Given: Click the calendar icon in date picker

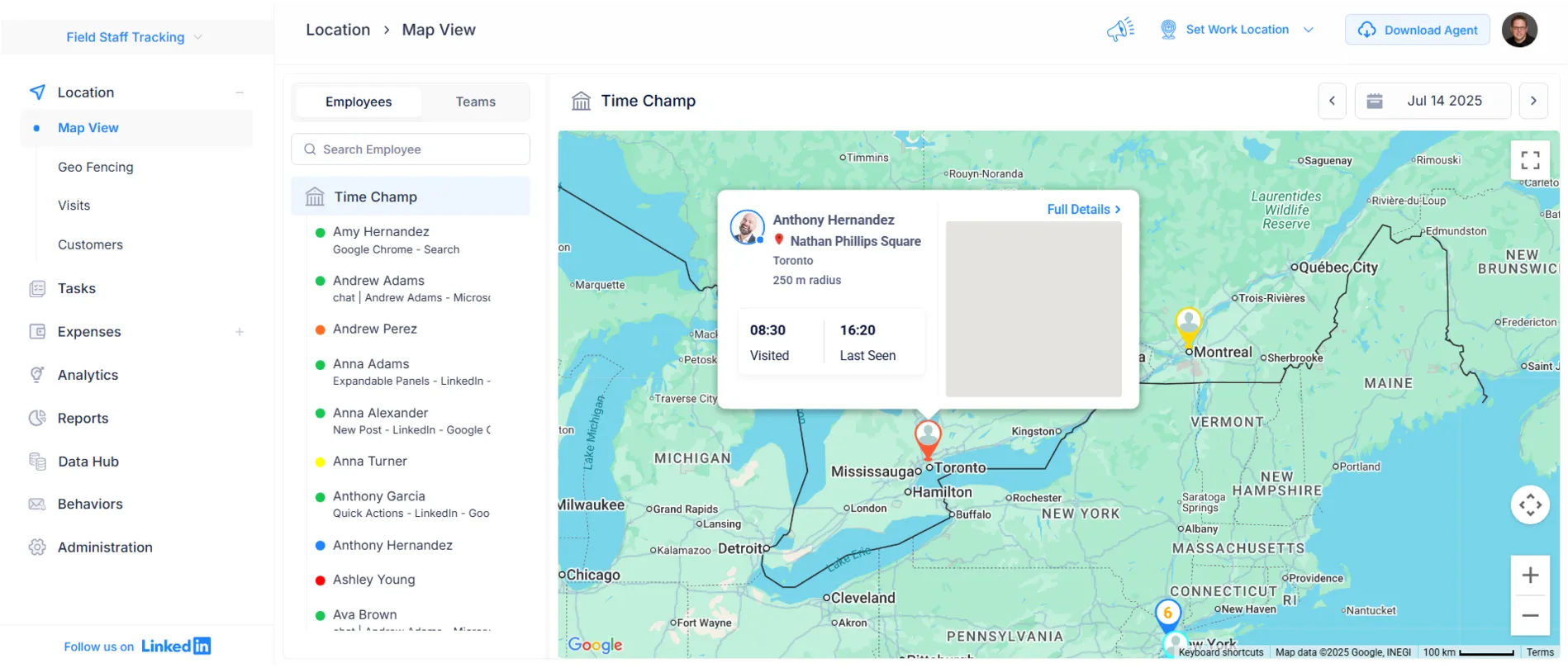Looking at the screenshot, I should pos(1375,101).
